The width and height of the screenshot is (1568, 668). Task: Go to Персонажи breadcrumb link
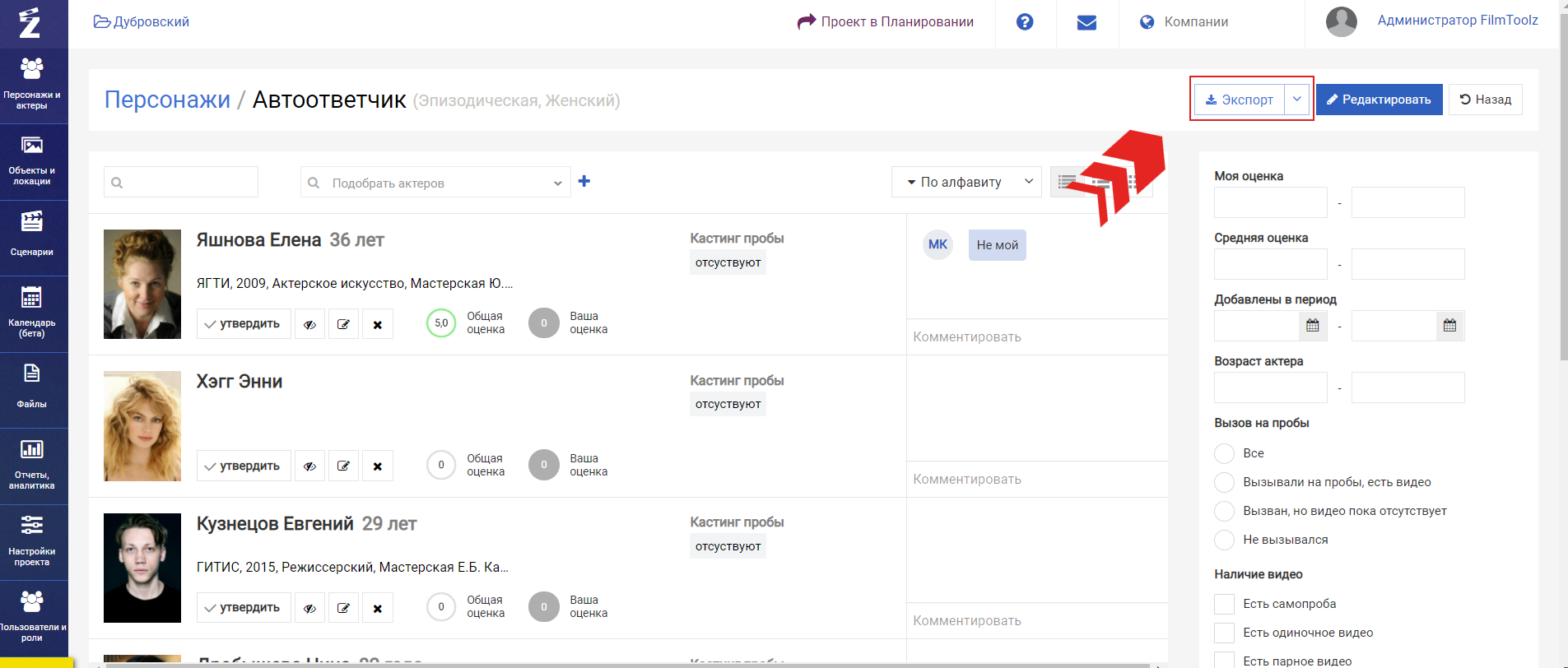[x=167, y=100]
